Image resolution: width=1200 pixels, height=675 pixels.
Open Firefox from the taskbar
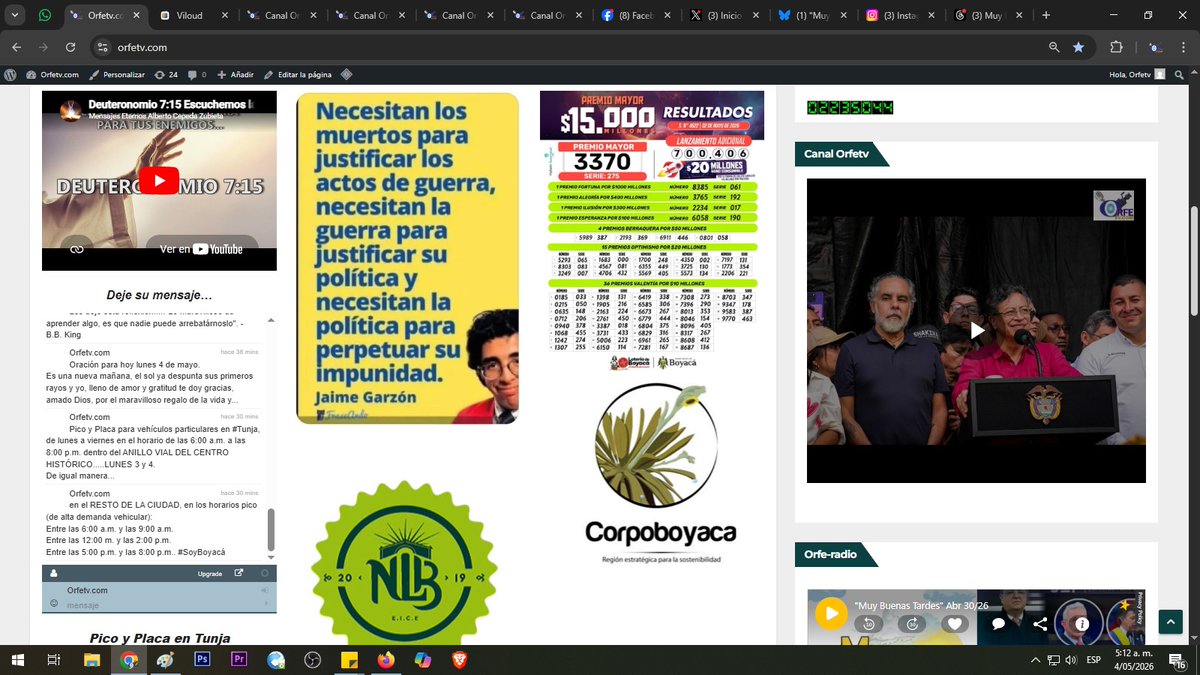tap(386, 660)
